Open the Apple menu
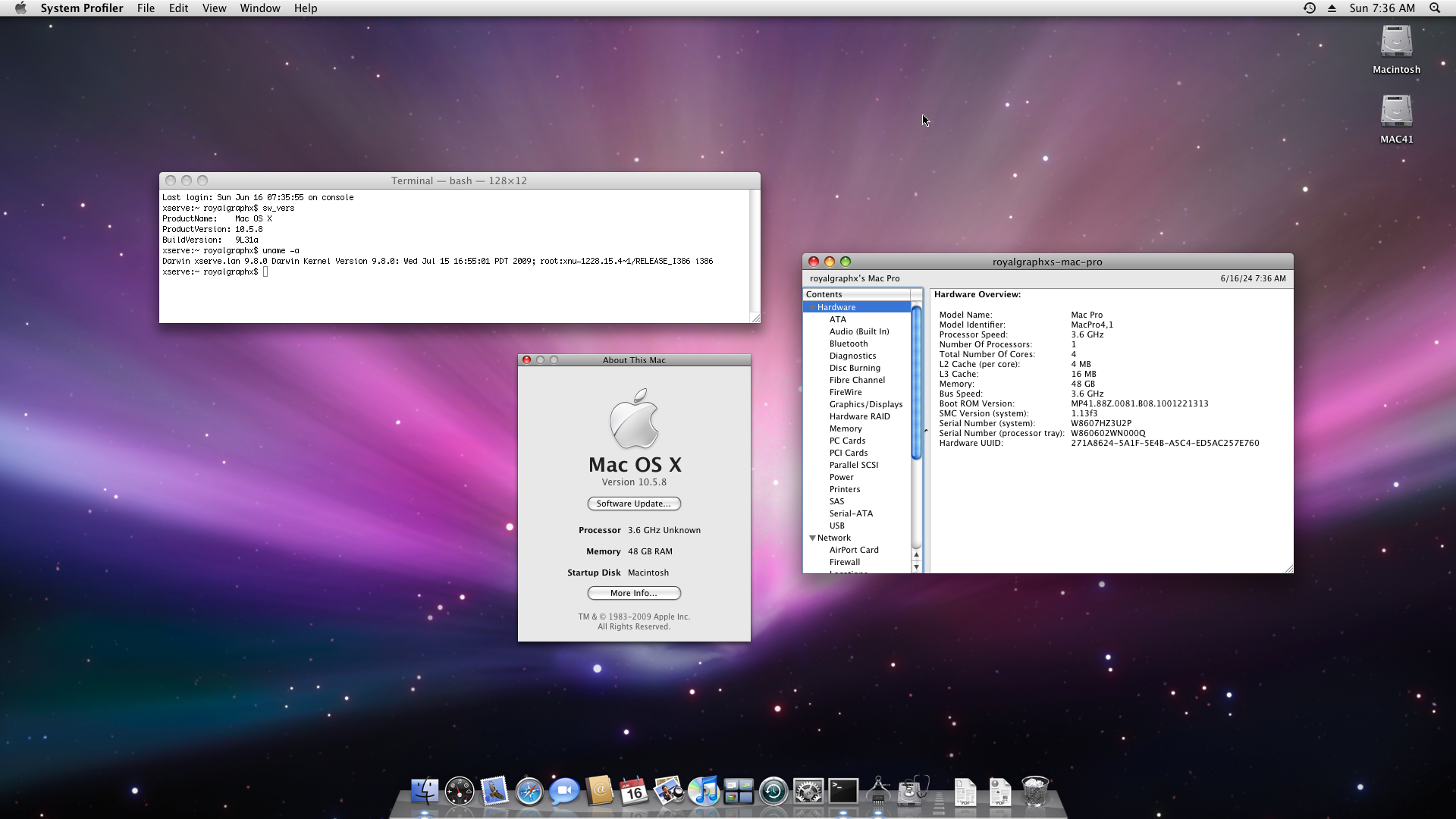Image resolution: width=1456 pixels, height=819 pixels. [20, 8]
